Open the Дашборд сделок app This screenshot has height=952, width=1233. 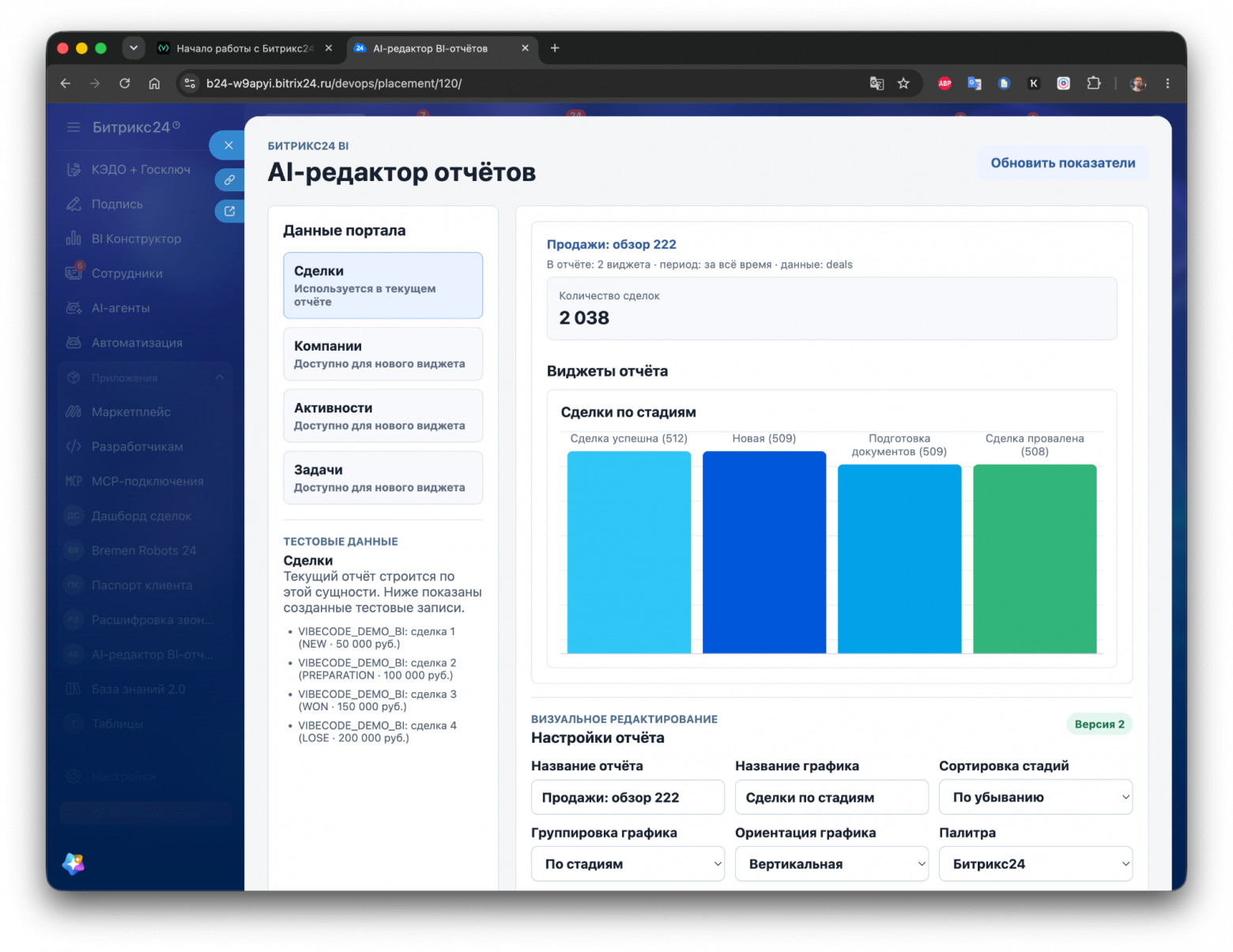coord(141,516)
